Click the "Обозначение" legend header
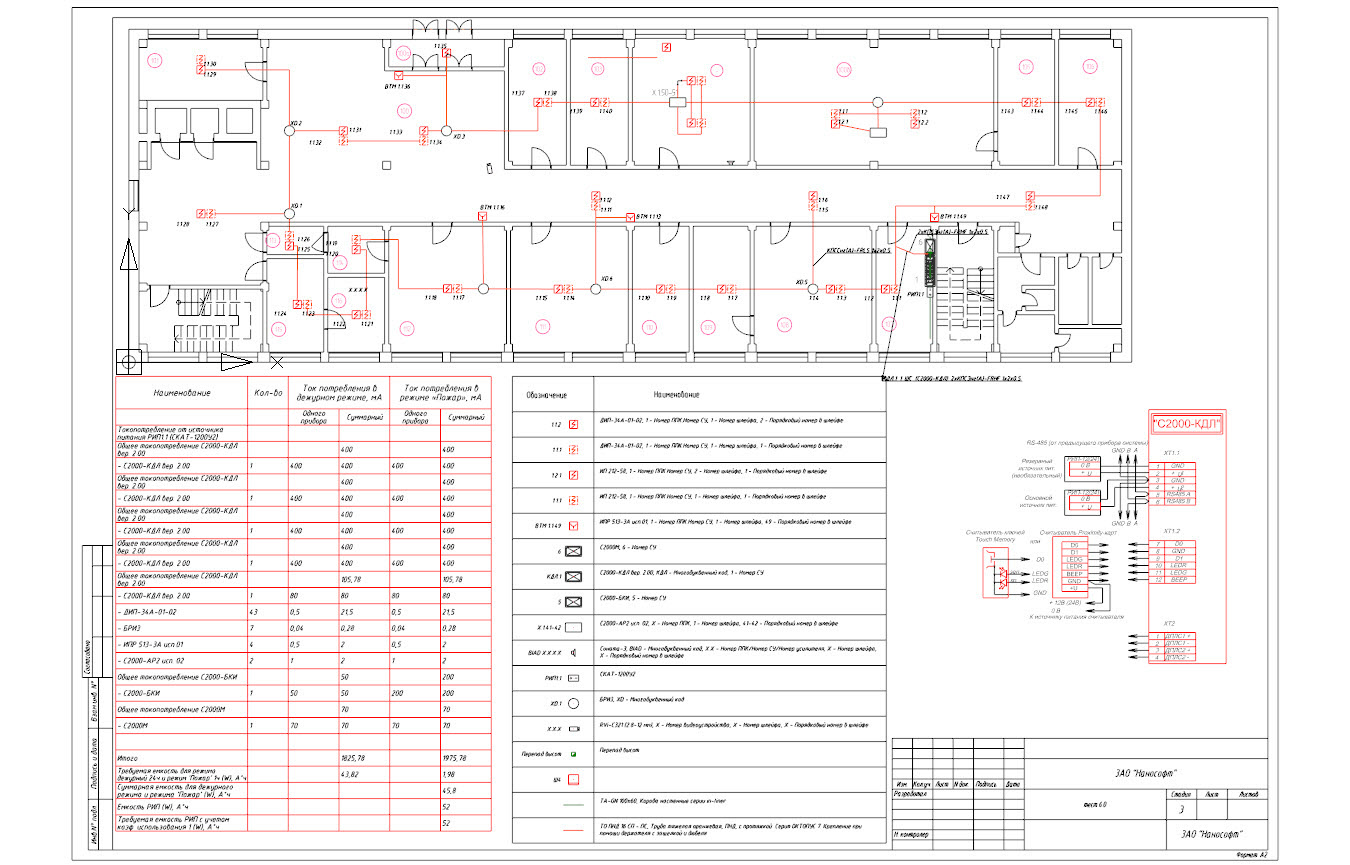The height and width of the screenshot is (865, 1350). [548, 395]
